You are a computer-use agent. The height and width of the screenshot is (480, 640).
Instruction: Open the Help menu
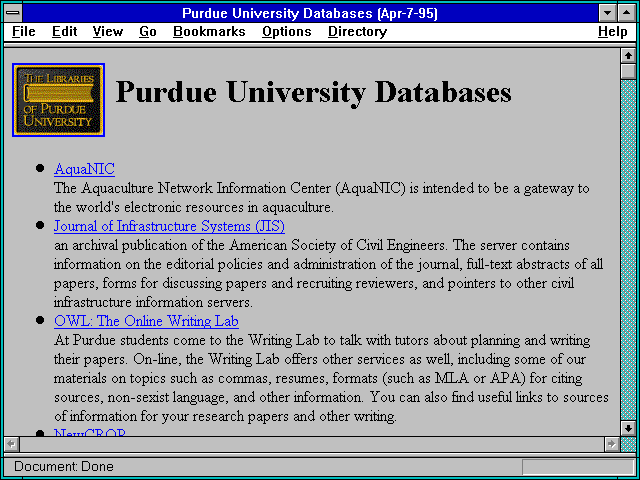[612, 31]
